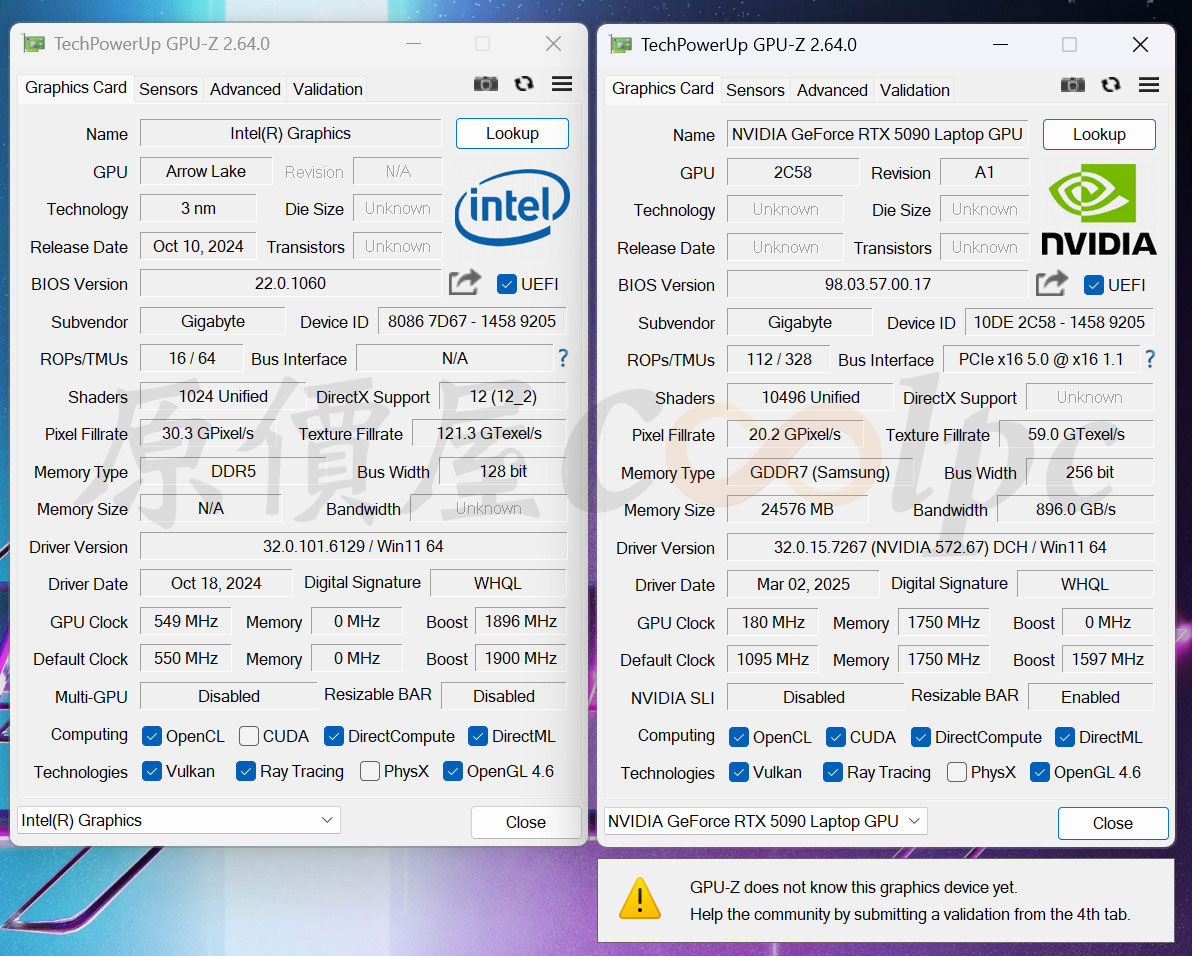Screen dimensions: 1192x956
Task: Click the notification about unknown graphics device
Action: pos(886,901)
